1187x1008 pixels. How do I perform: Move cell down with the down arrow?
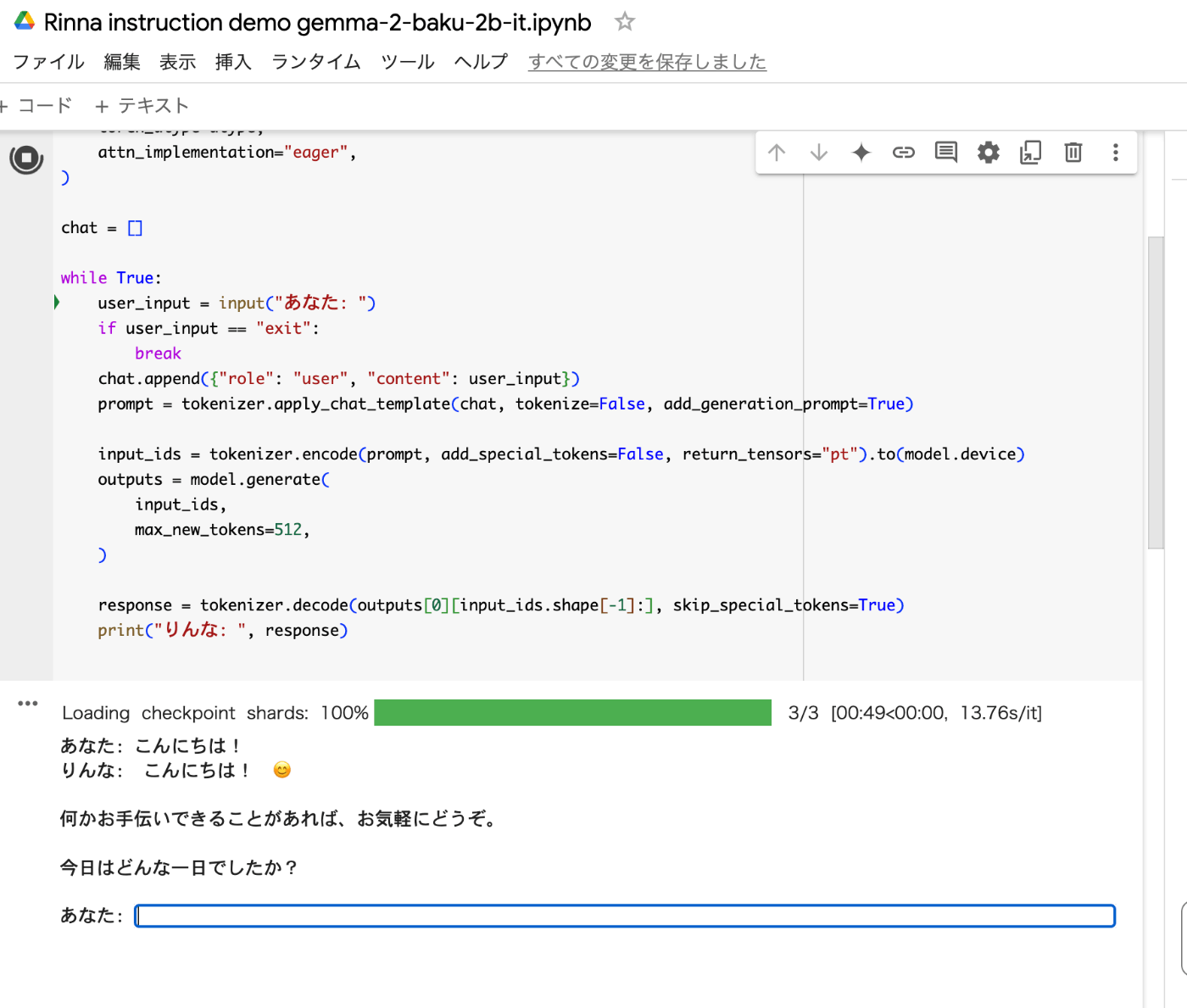819,153
